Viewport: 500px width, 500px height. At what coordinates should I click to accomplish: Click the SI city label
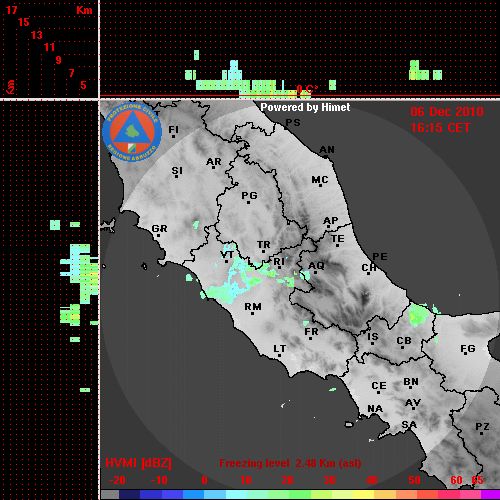177,171
